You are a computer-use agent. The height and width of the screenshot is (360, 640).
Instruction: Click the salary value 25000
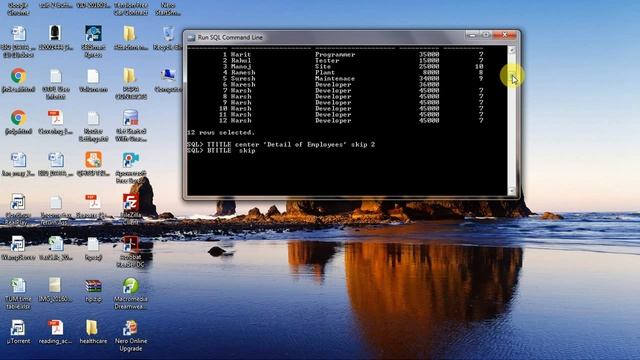(429, 66)
